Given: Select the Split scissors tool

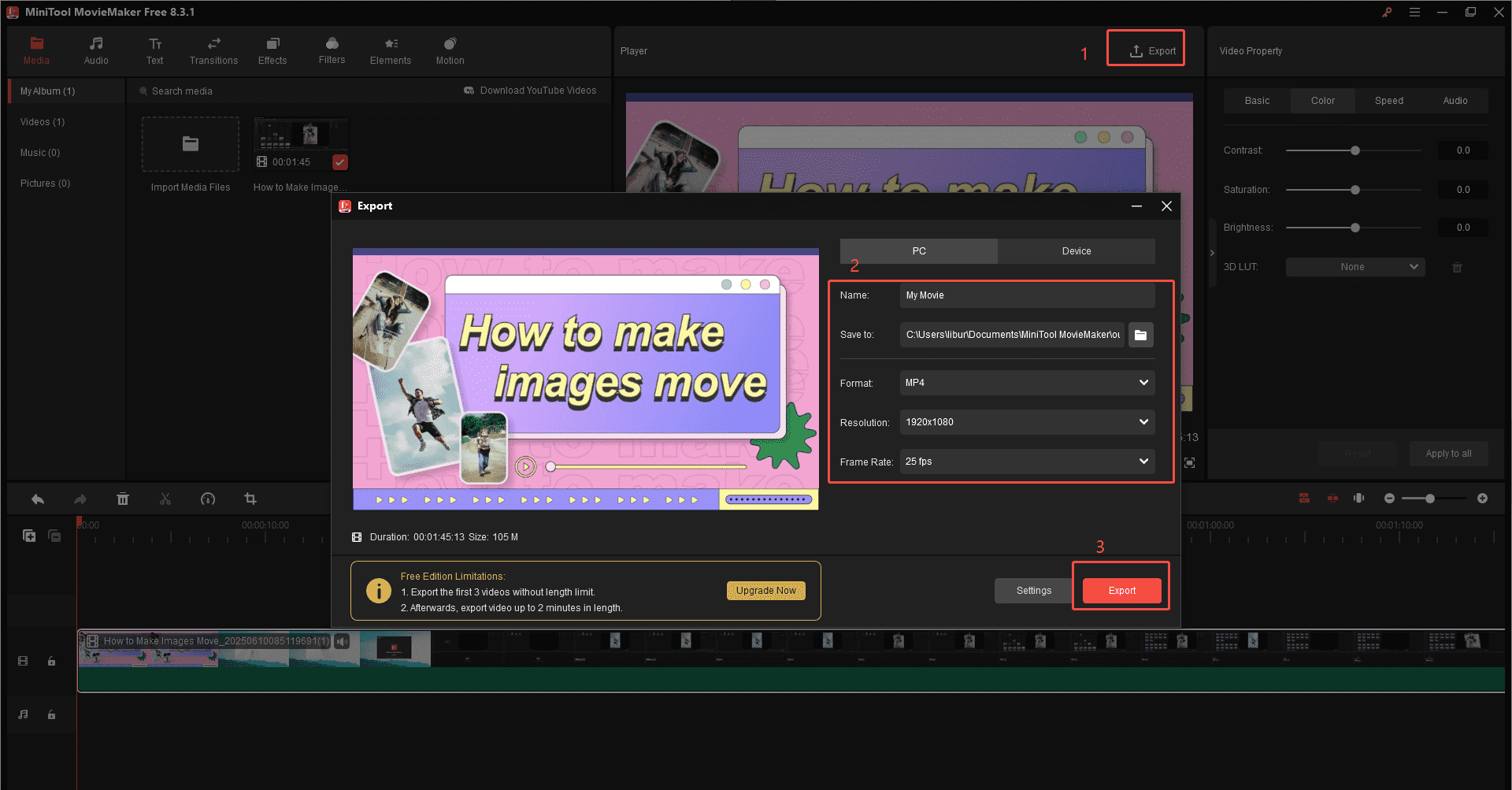Looking at the screenshot, I should 165,499.
